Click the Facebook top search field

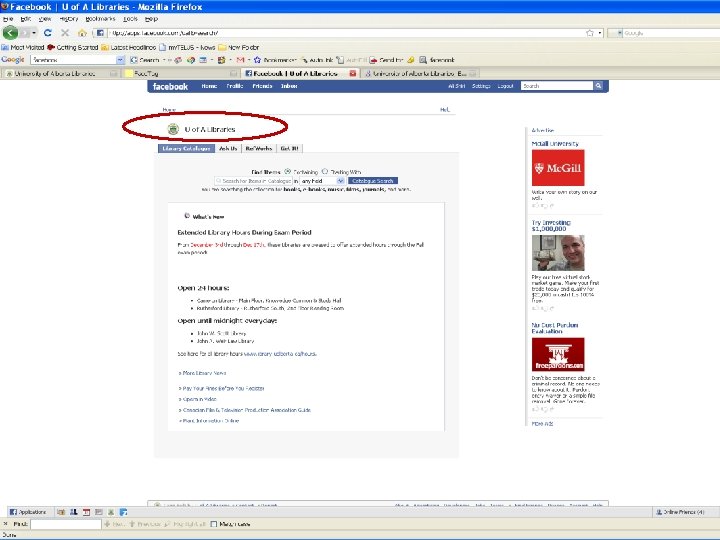pos(557,86)
